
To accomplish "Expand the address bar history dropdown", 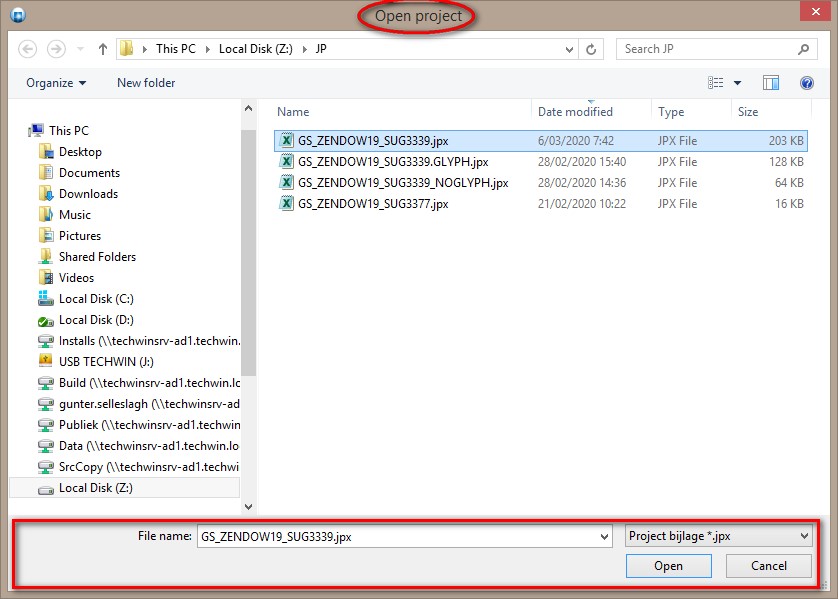I will [x=569, y=49].
